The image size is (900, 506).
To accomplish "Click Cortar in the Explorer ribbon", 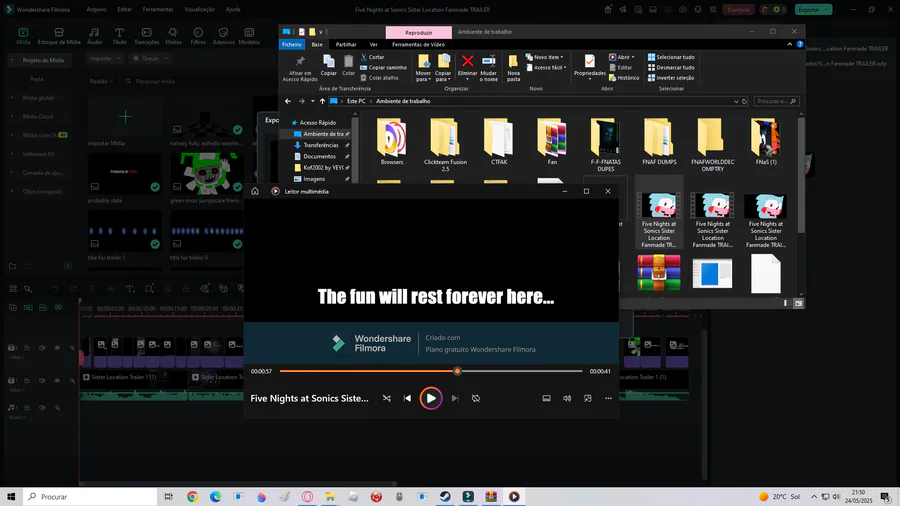I will pos(373,57).
